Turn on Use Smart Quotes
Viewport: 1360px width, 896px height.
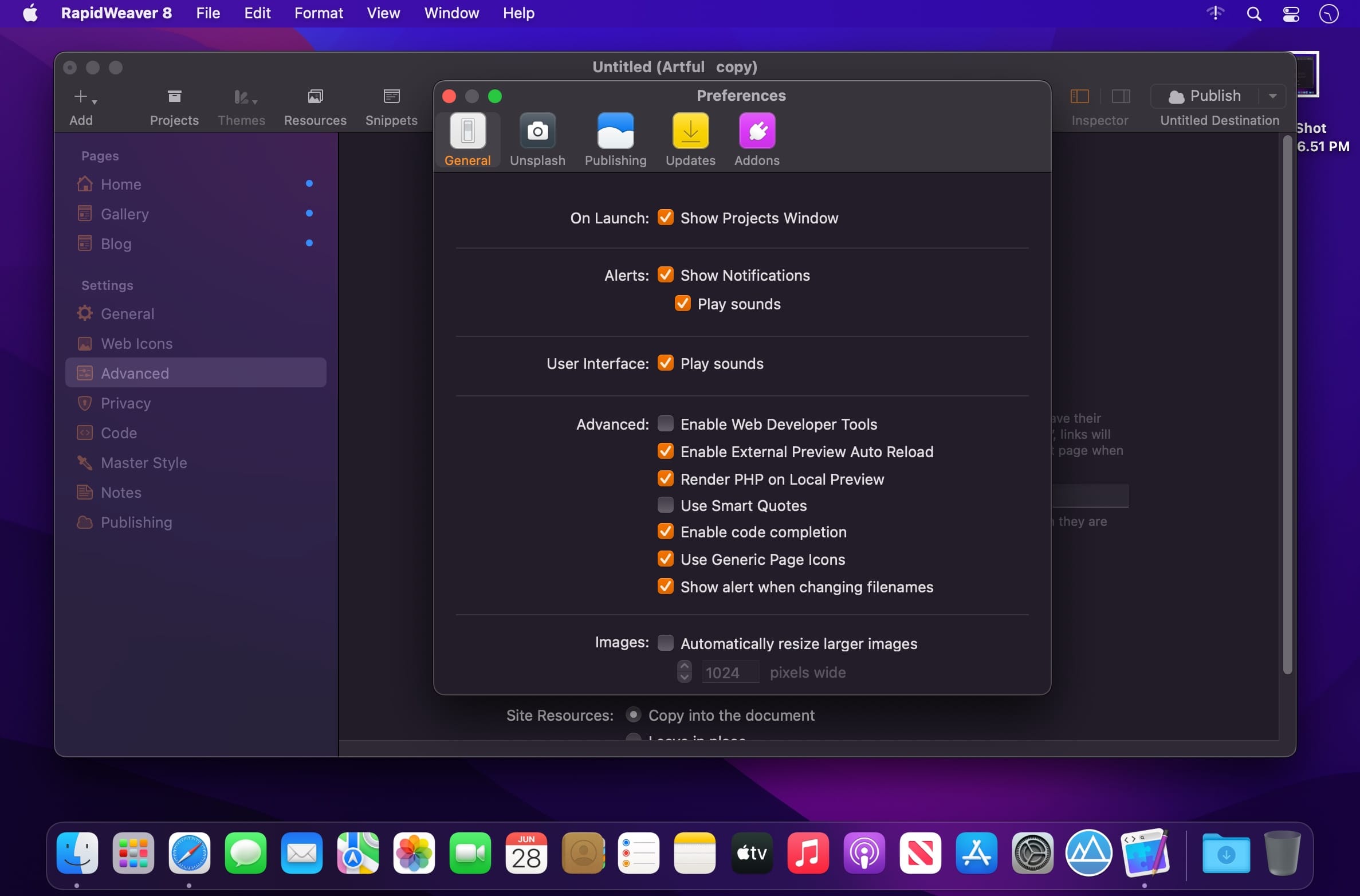(x=665, y=505)
